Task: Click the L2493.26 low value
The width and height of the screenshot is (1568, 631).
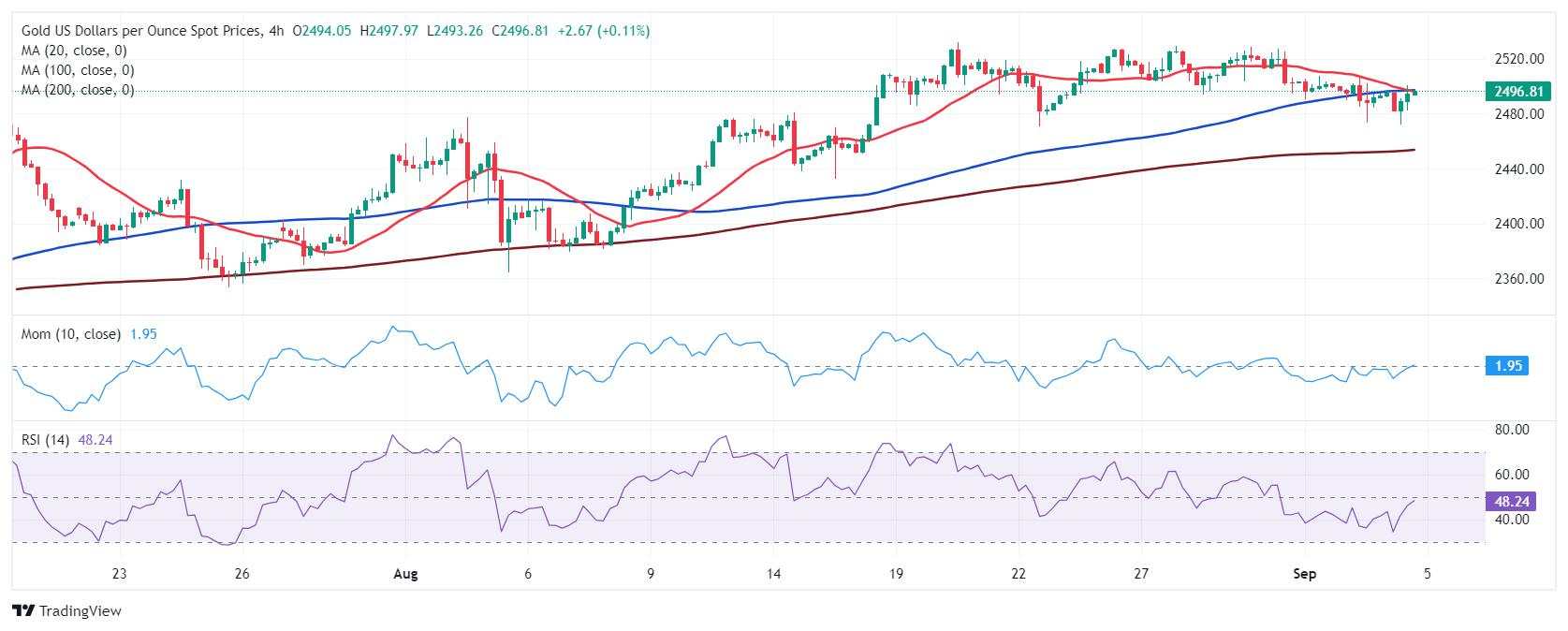Action: pos(455,31)
